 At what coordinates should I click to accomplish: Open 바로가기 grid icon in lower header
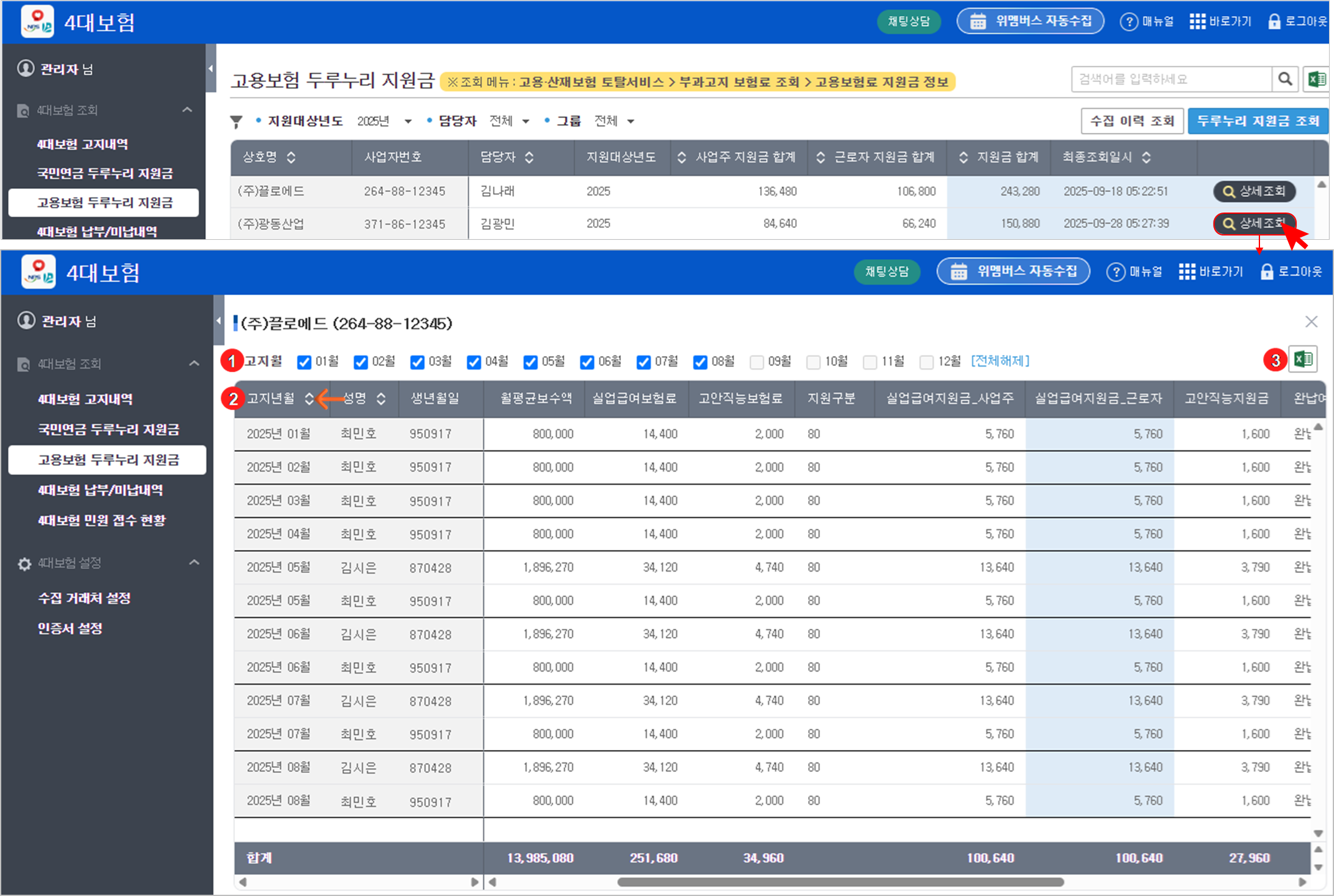1187,272
